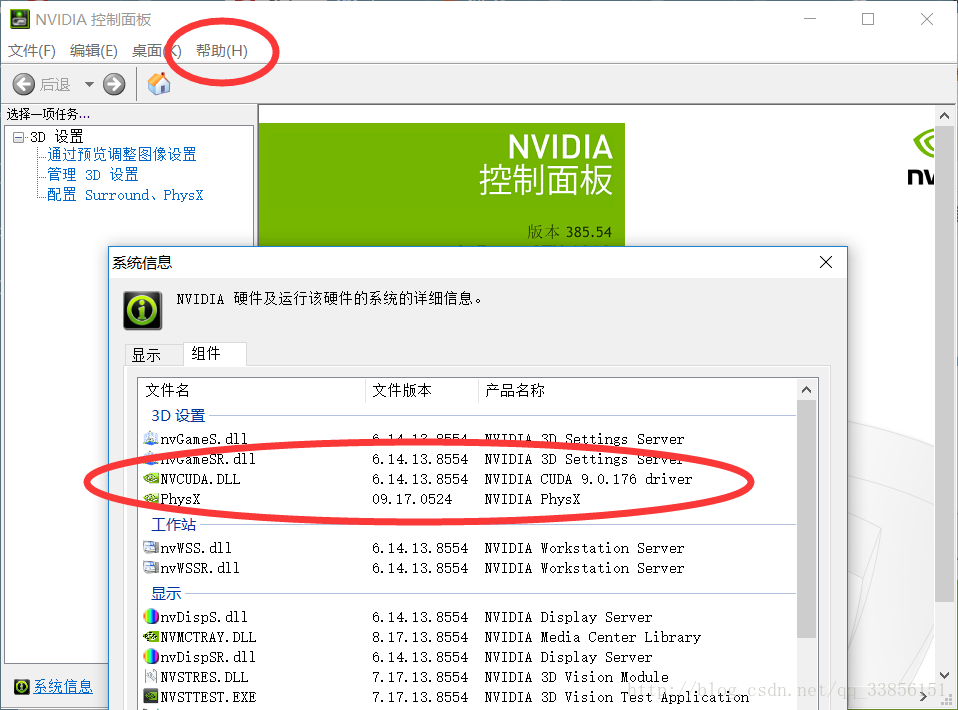The width and height of the screenshot is (958, 710).
Task: Close the 系统信息 dialog
Action: [826, 262]
